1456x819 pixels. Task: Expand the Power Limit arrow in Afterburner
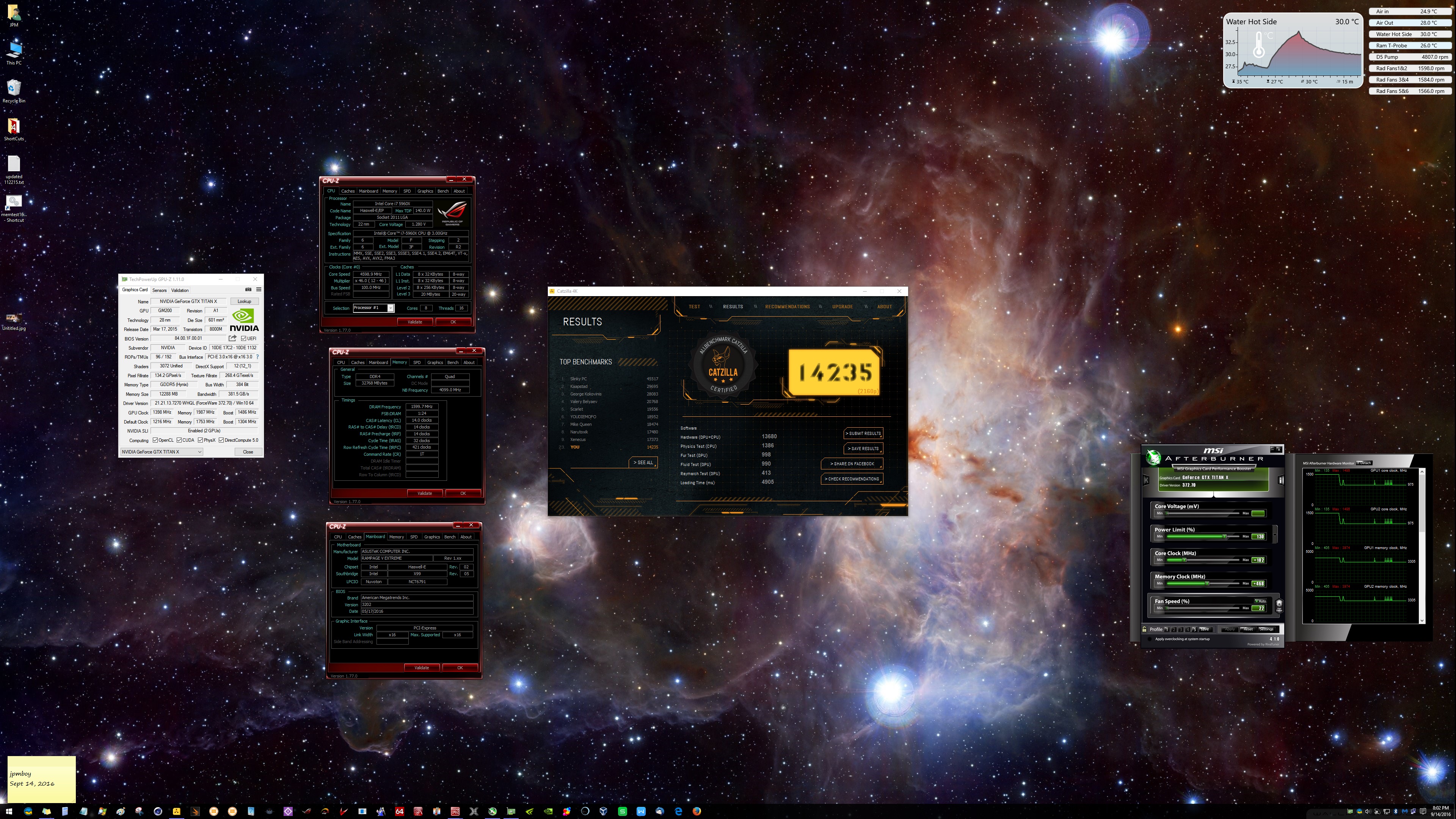tap(1275, 535)
